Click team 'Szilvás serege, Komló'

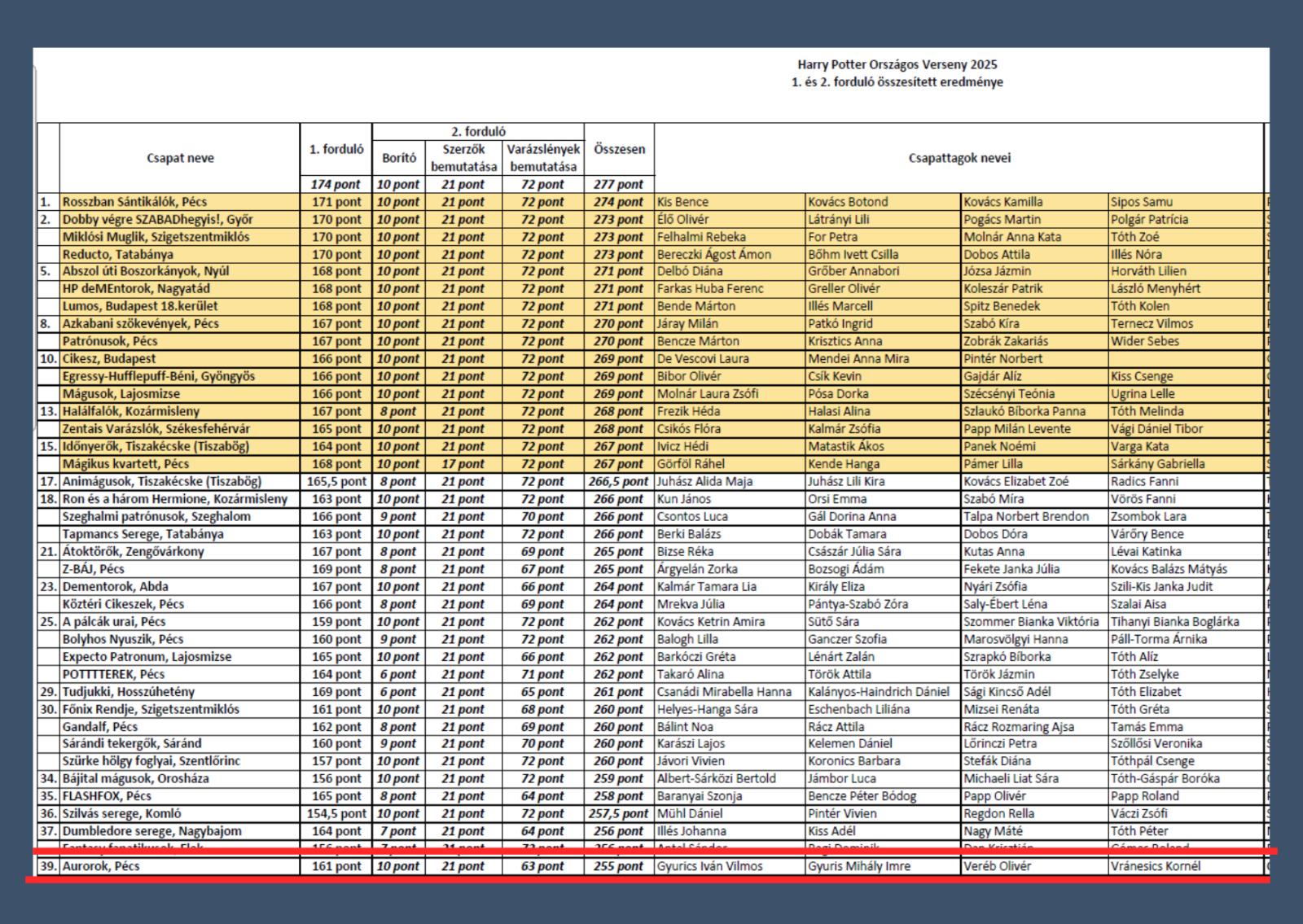click(x=122, y=813)
